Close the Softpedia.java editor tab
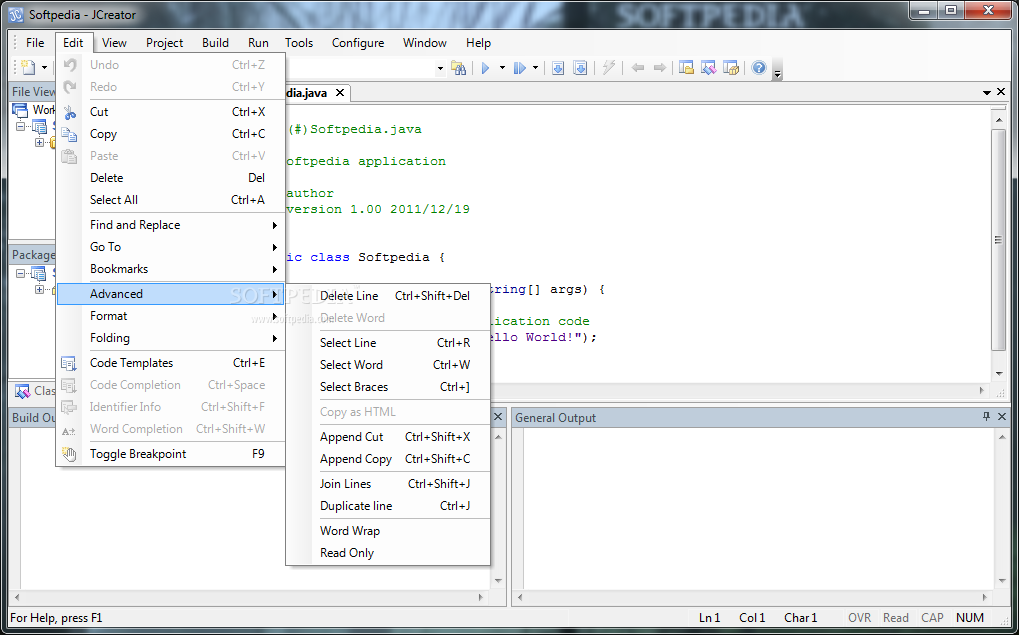The width and height of the screenshot is (1019, 635). pos(340,93)
